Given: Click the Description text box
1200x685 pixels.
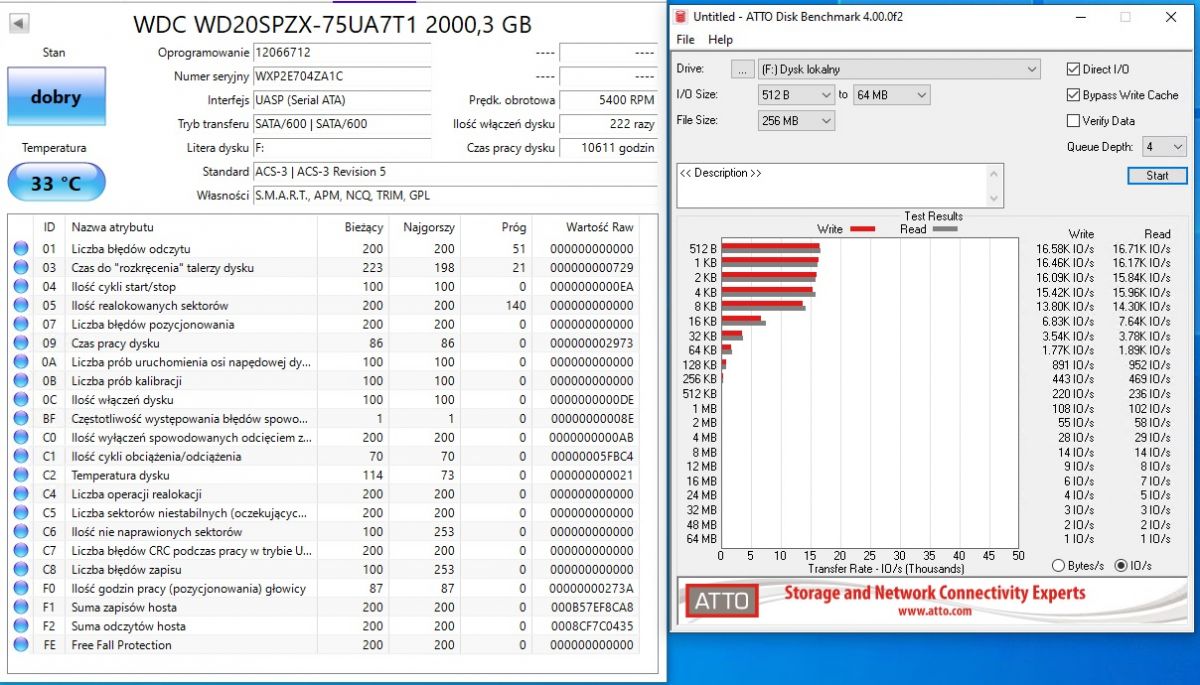Looking at the screenshot, I should pos(831,185).
